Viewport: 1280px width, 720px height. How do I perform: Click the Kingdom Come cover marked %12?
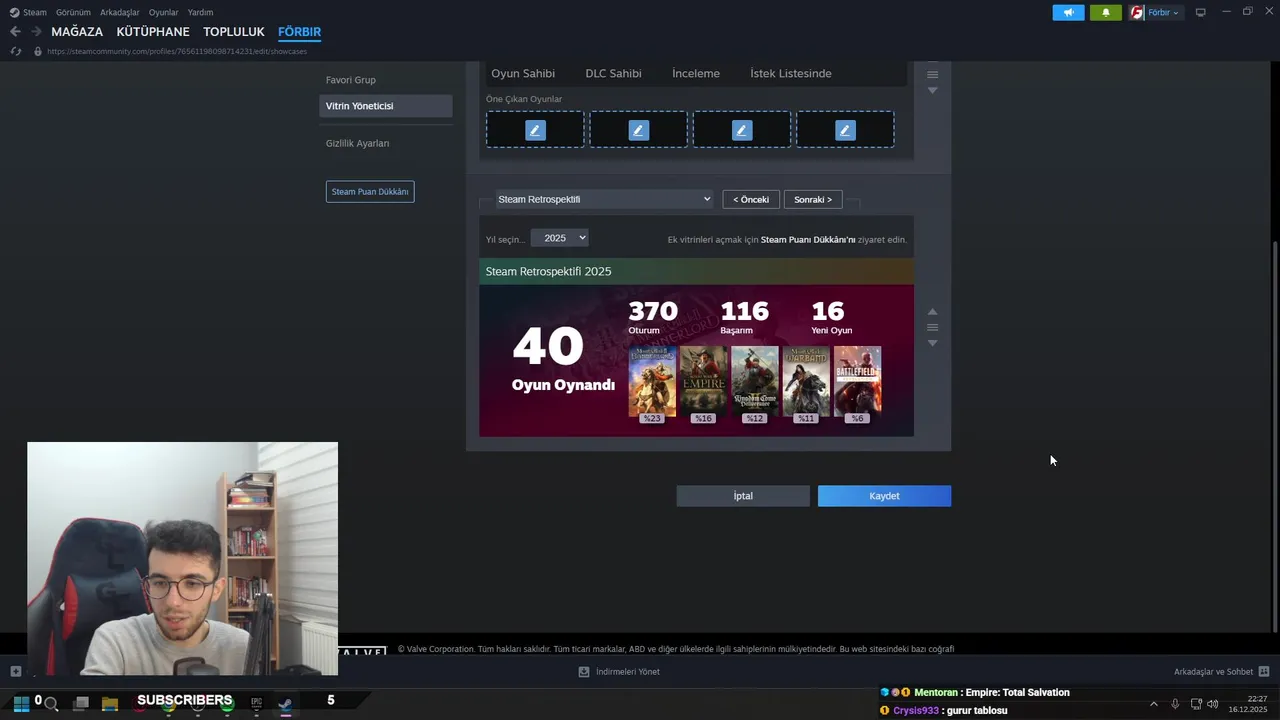[x=755, y=381]
